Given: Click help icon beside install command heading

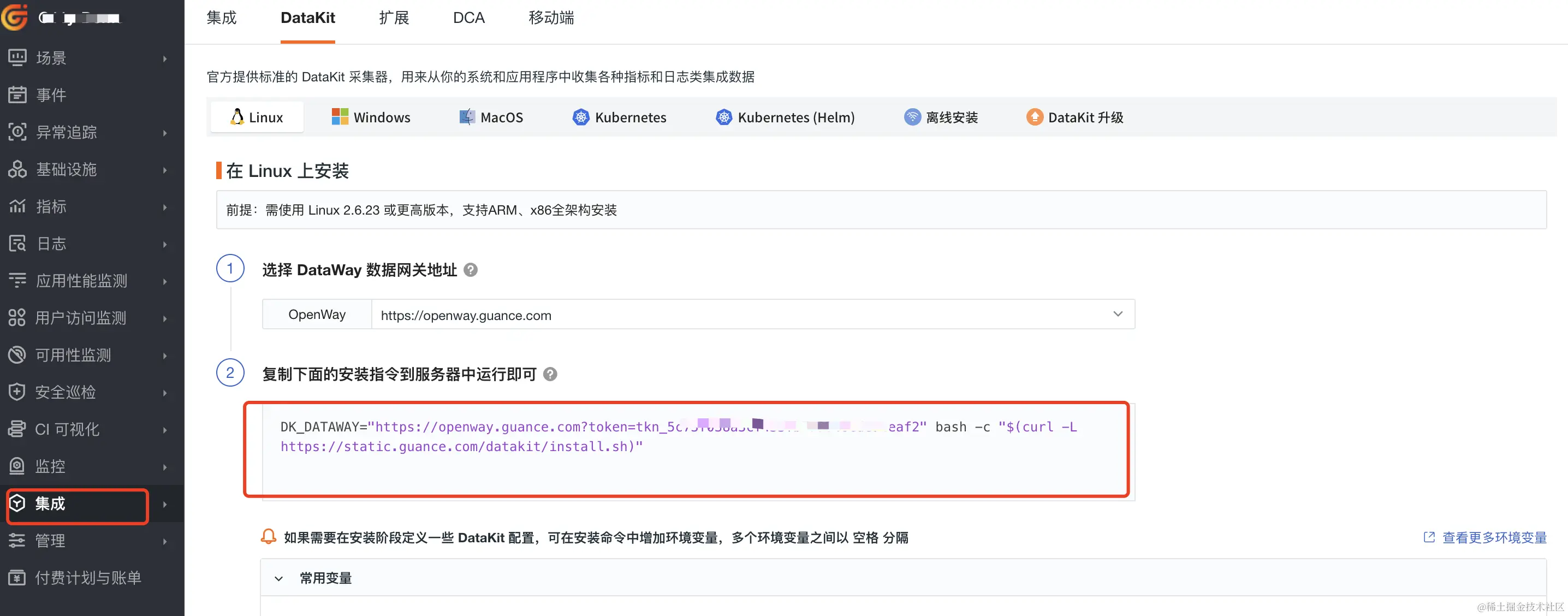Looking at the screenshot, I should (x=550, y=374).
